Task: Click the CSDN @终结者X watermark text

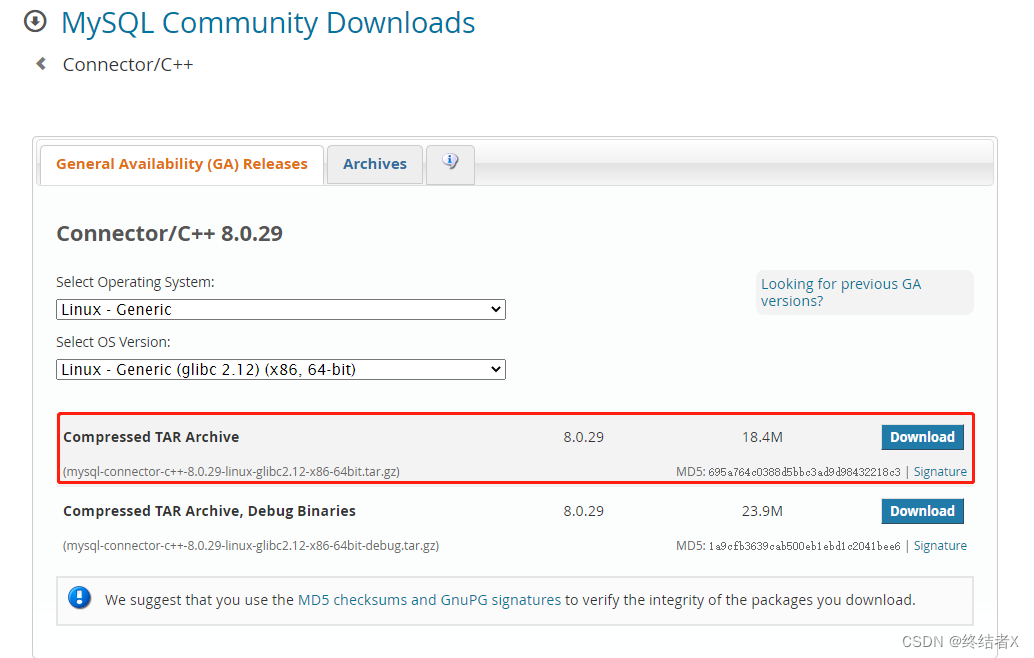Action: 962,641
